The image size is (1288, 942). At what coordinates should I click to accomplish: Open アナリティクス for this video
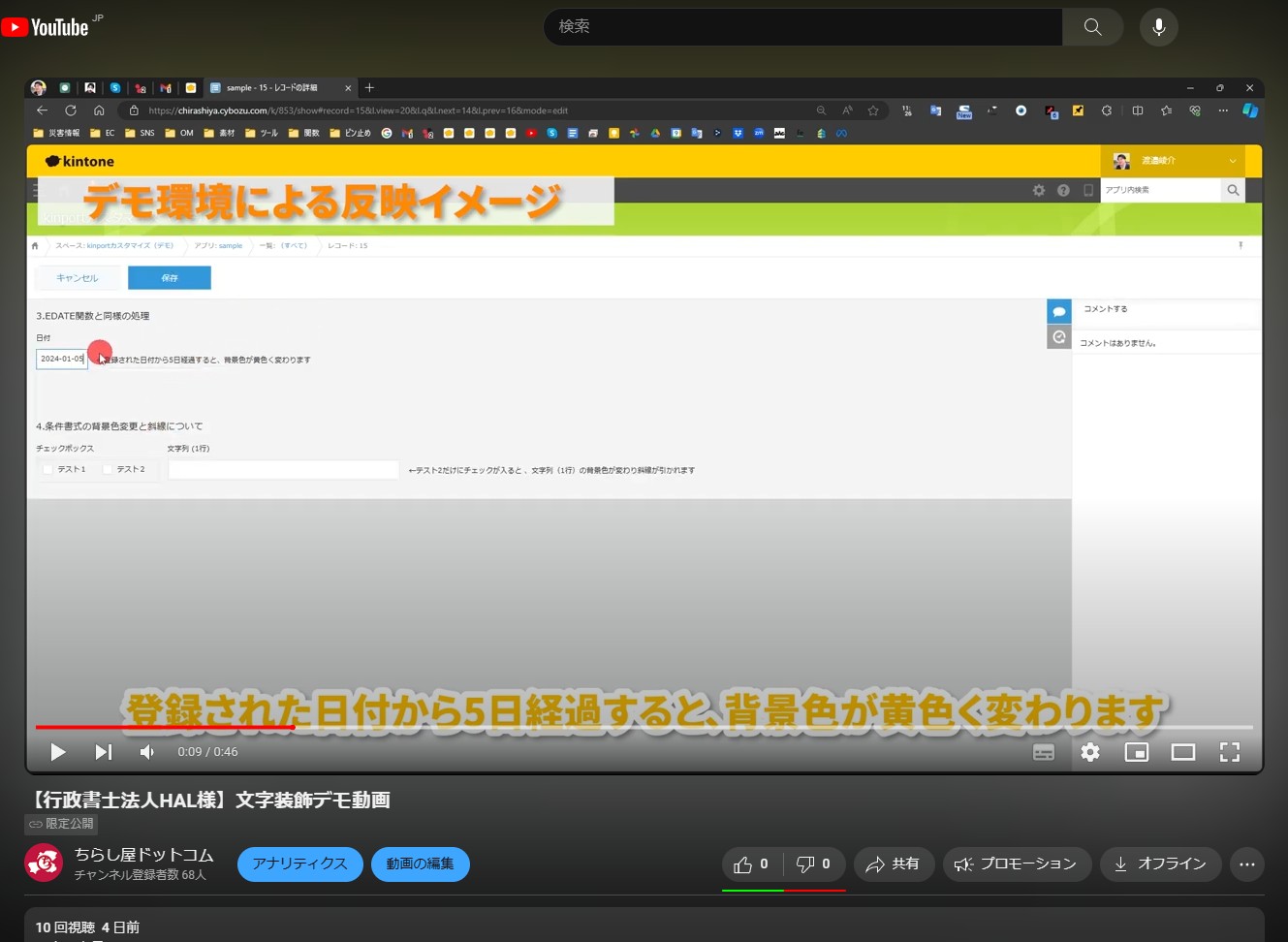pos(299,863)
